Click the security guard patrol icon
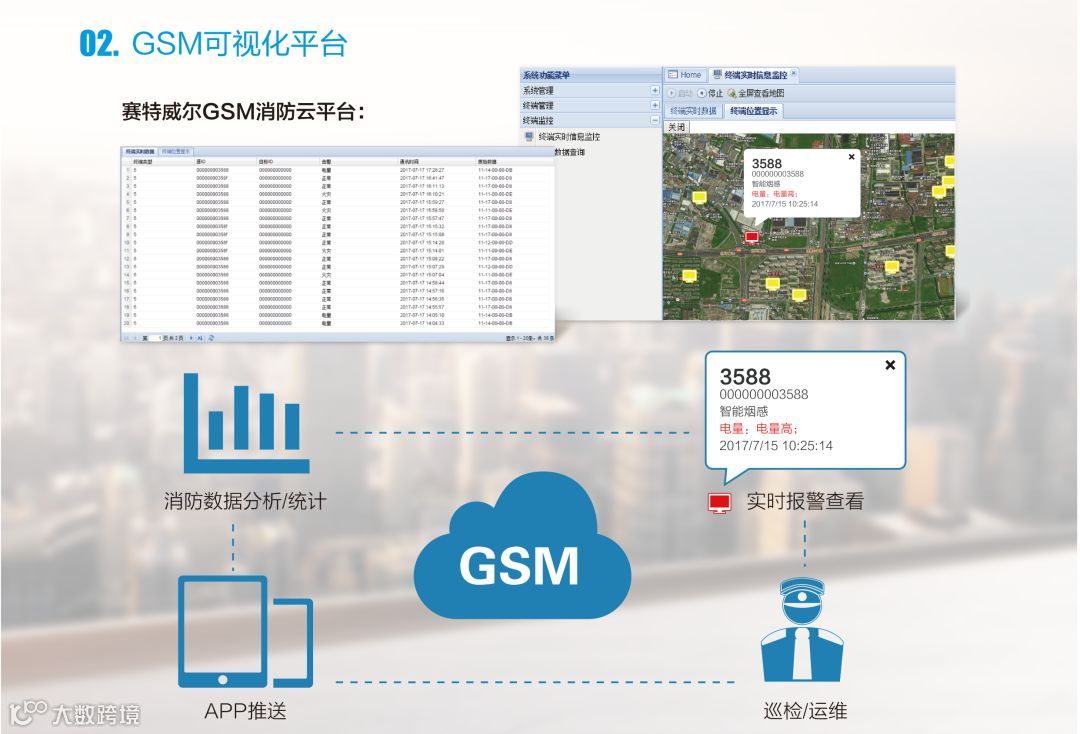 [x=802, y=629]
